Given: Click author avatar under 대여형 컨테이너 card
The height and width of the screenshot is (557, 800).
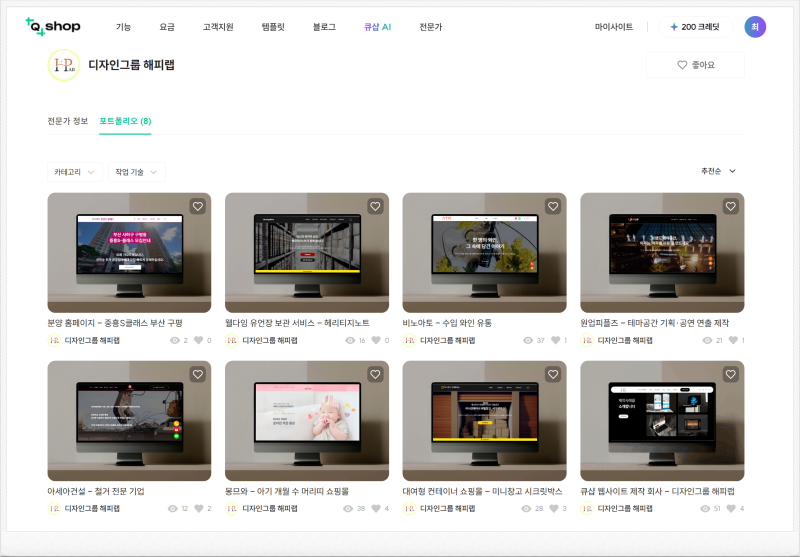Looking at the screenshot, I should click(409, 509).
